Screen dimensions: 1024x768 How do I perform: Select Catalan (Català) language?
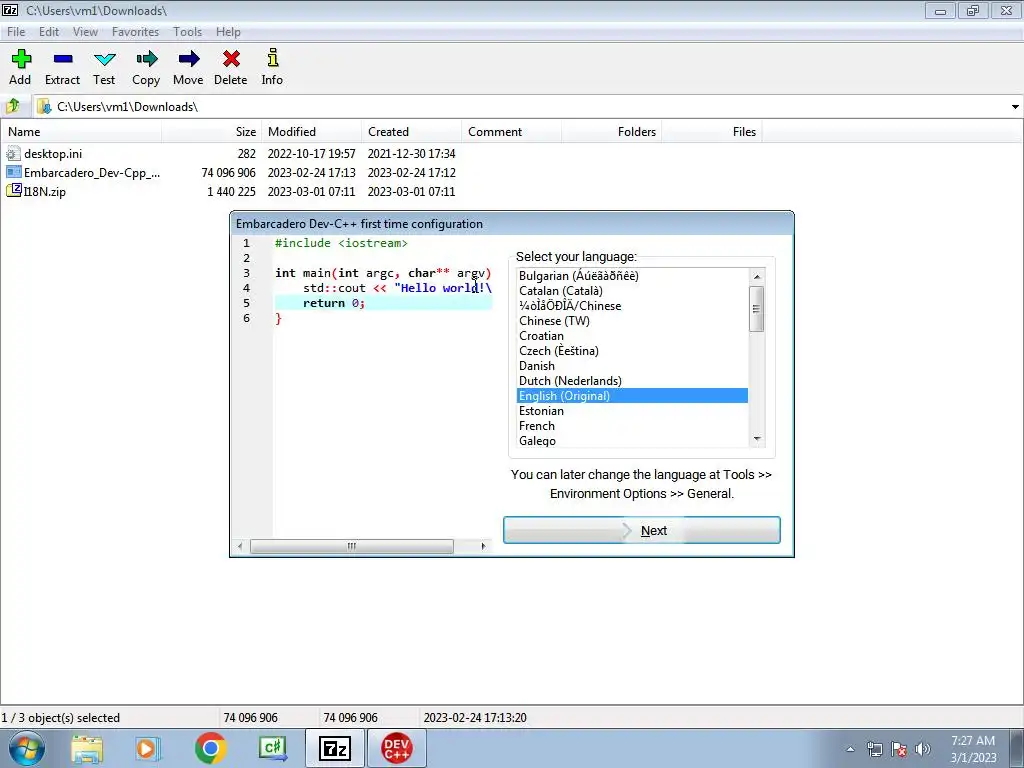click(x=632, y=291)
